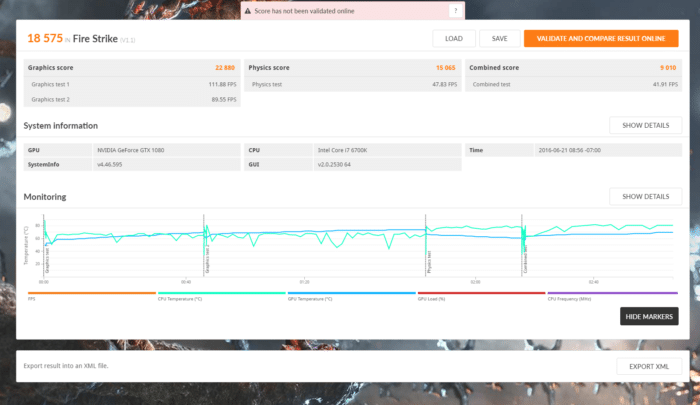Click the overall score 18 575
This screenshot has height=405, width=700.
(x=45, y=38)
